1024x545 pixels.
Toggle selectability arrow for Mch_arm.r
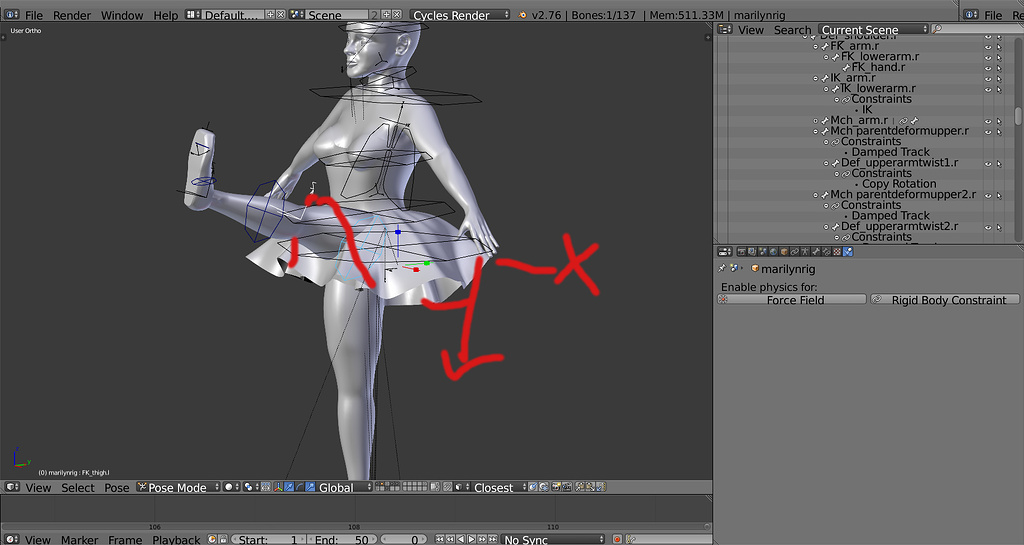point(999,121)
